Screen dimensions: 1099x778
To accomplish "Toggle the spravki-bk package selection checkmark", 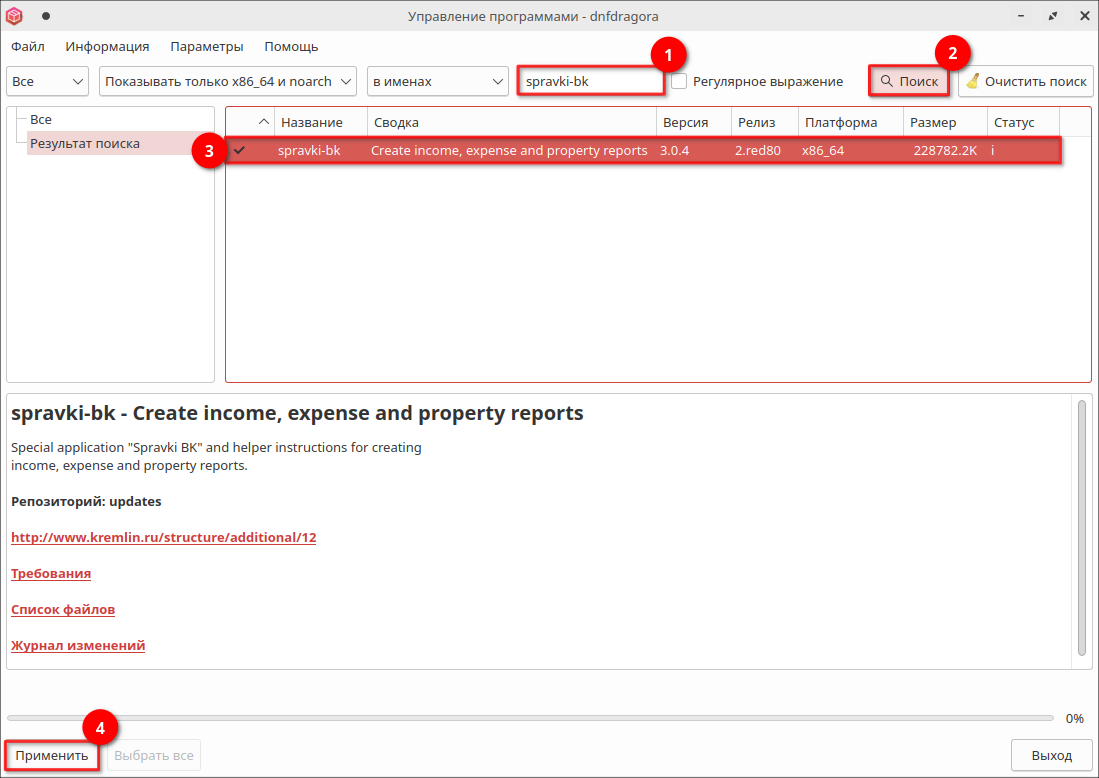I will (x=239, y=150).
